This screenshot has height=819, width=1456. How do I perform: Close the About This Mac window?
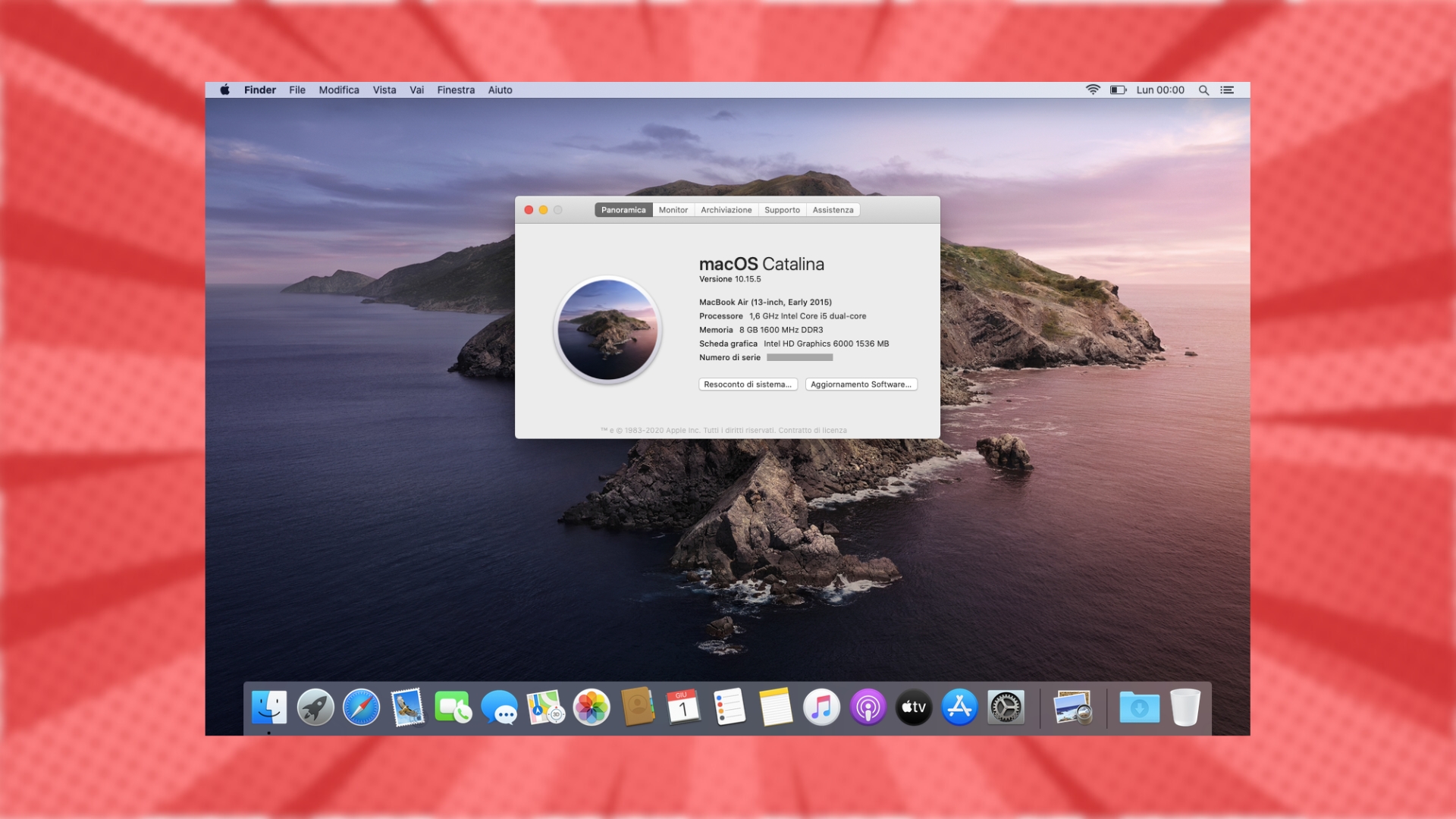point(529,210)
